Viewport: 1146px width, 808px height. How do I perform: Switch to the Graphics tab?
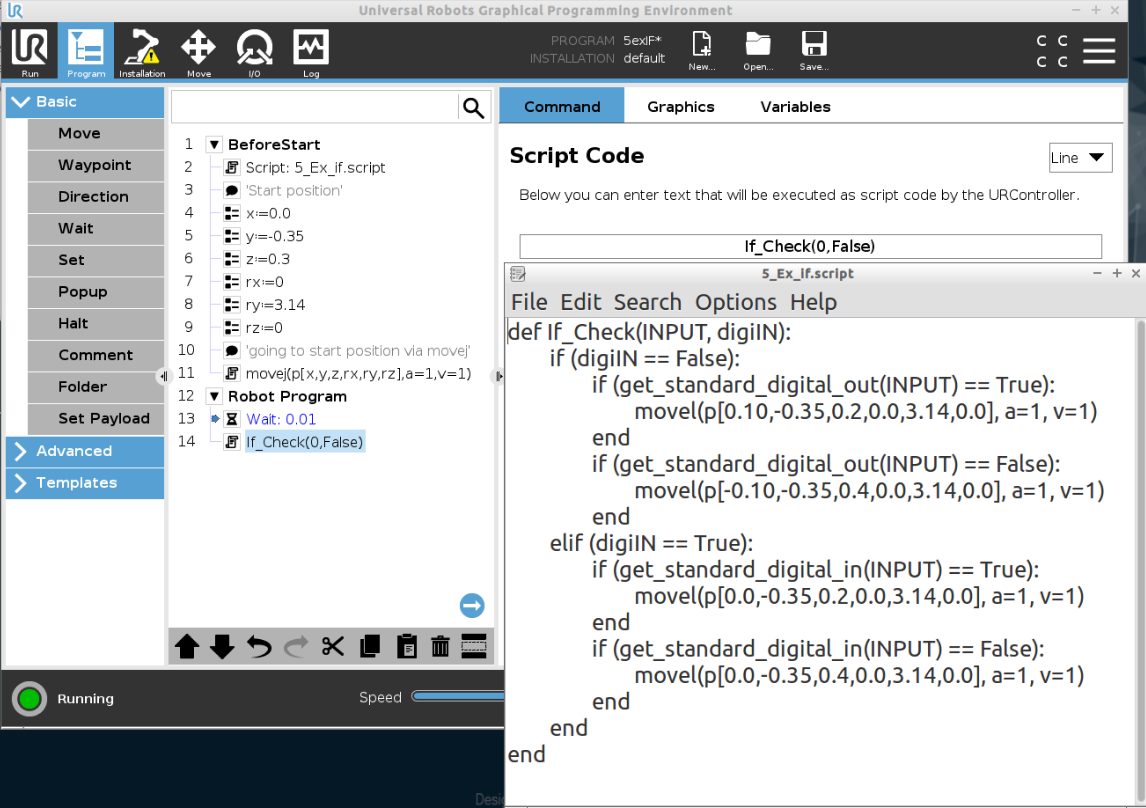click(x=680, y=107)
